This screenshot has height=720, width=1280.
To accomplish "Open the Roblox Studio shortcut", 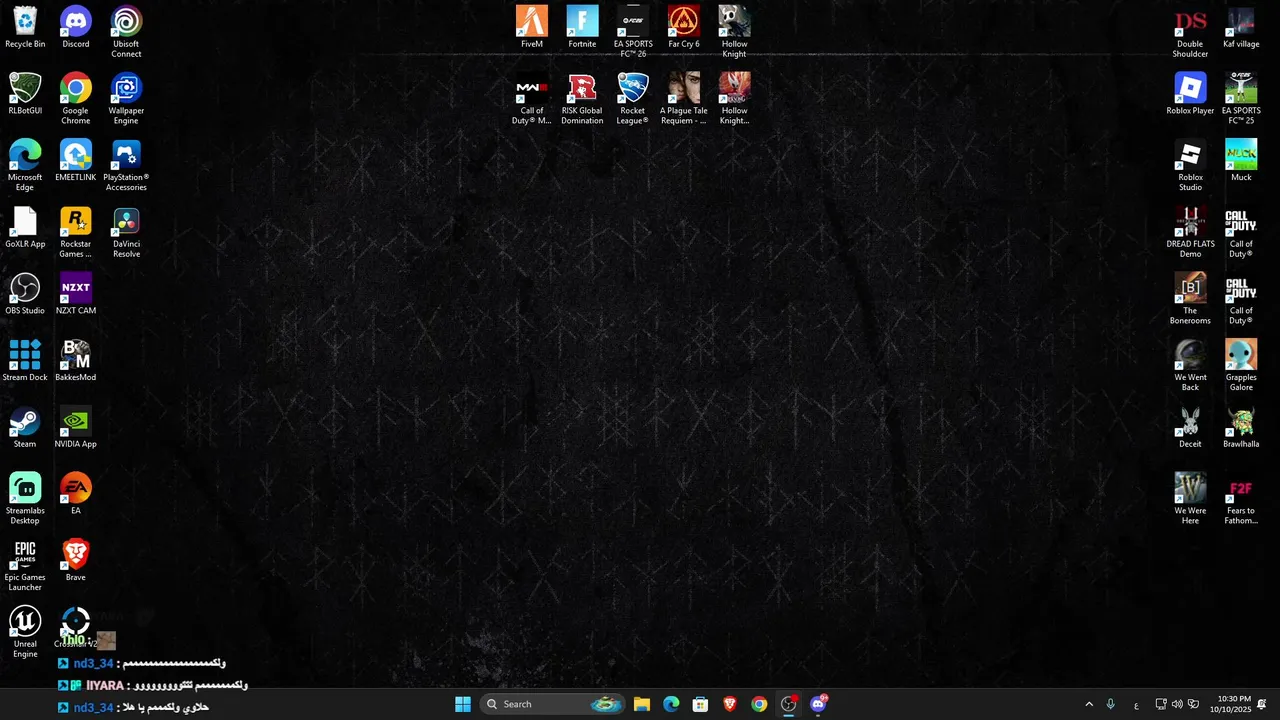I will click(1190, 166).
